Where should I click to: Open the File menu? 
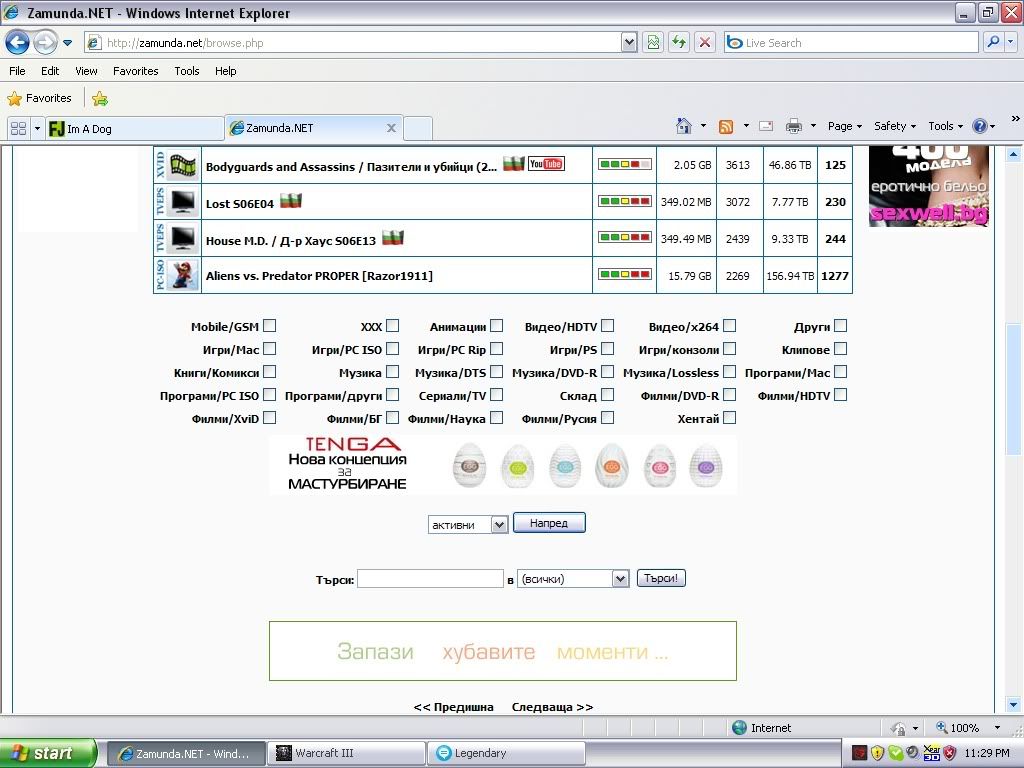tap(18, 71)
